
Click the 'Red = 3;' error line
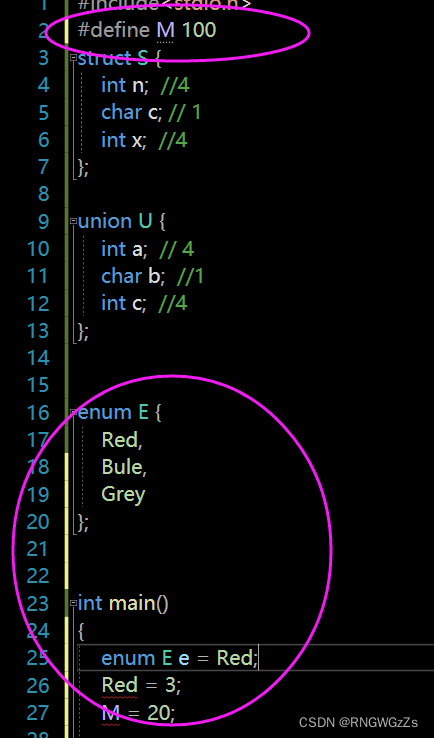tap(141, 685)
